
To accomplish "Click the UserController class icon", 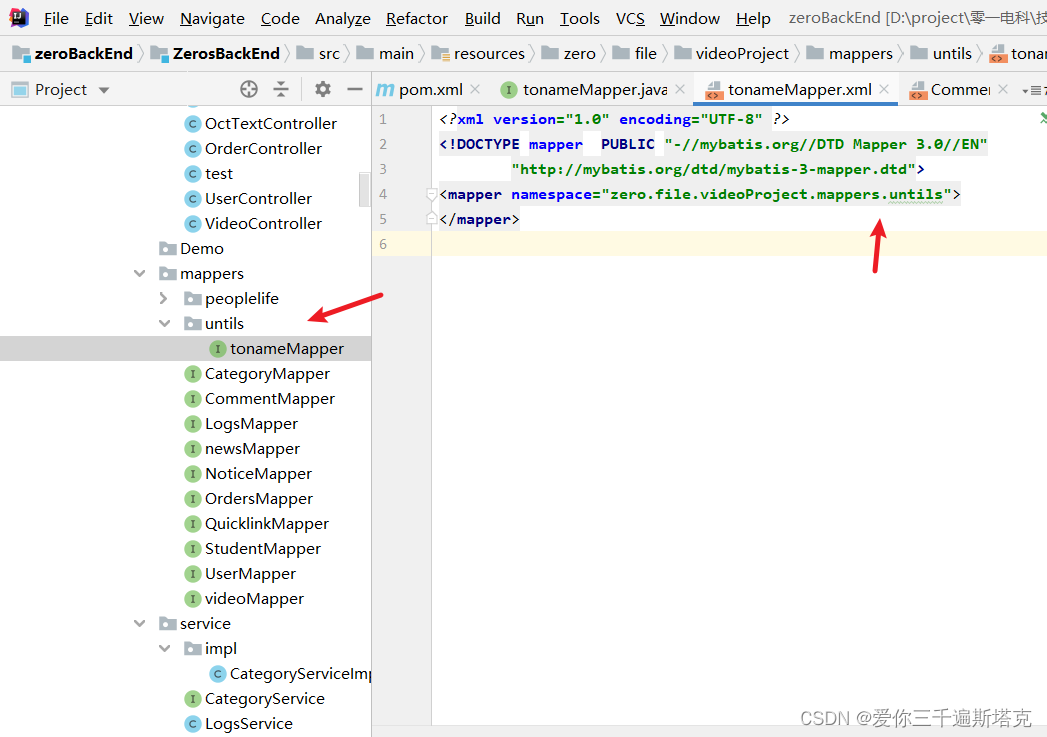I will 191,198.
